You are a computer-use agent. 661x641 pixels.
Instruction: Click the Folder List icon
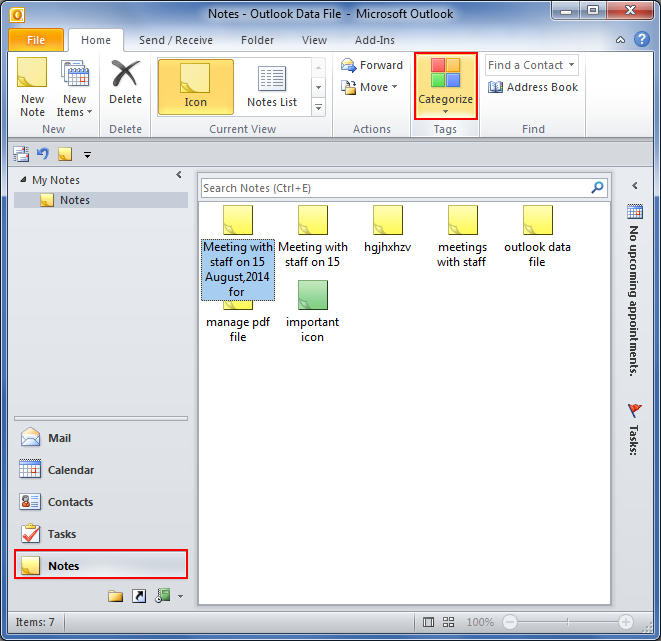click(115, 596)
